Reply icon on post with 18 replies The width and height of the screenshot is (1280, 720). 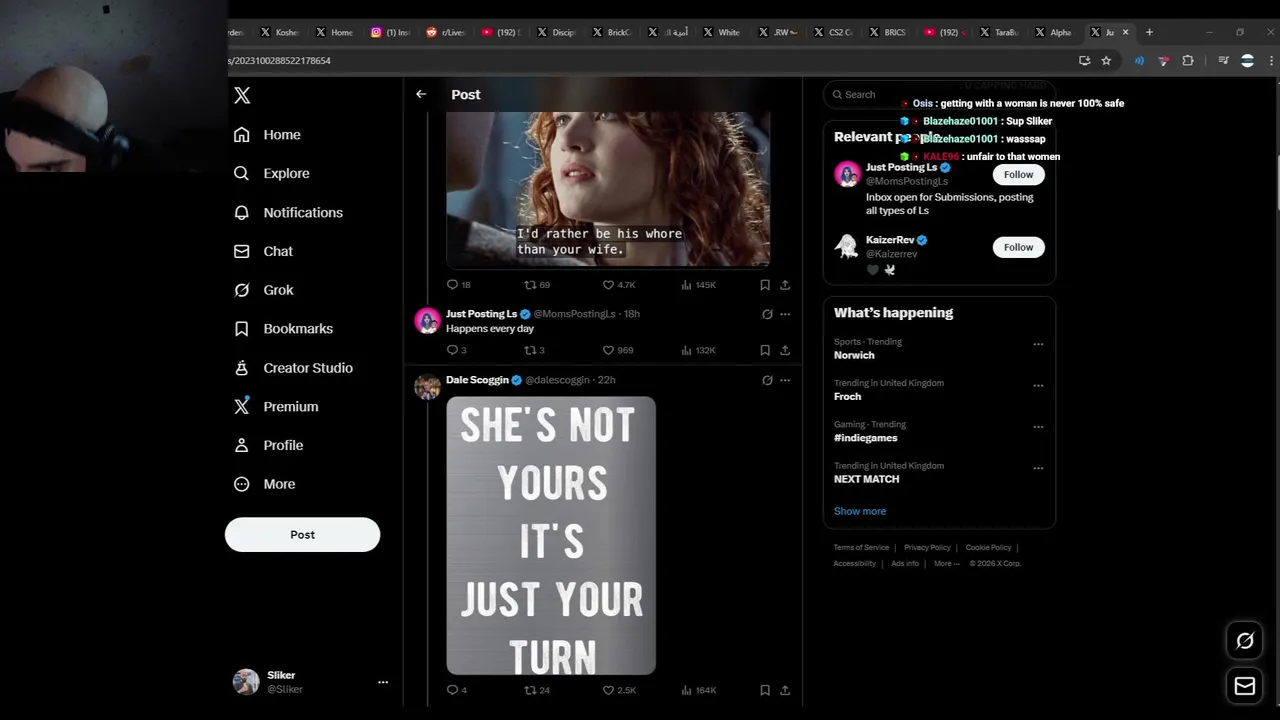tap(452, 285)
